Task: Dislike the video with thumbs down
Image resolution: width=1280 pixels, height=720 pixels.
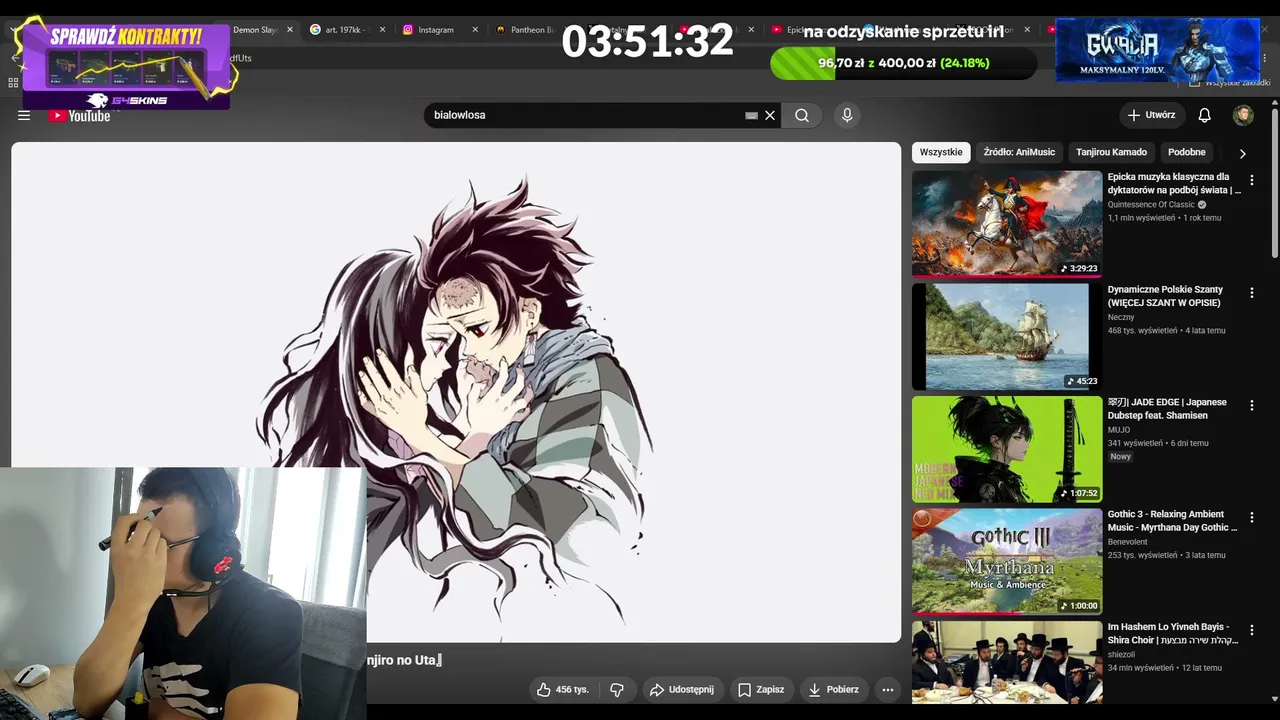Action: coord(617,689)
